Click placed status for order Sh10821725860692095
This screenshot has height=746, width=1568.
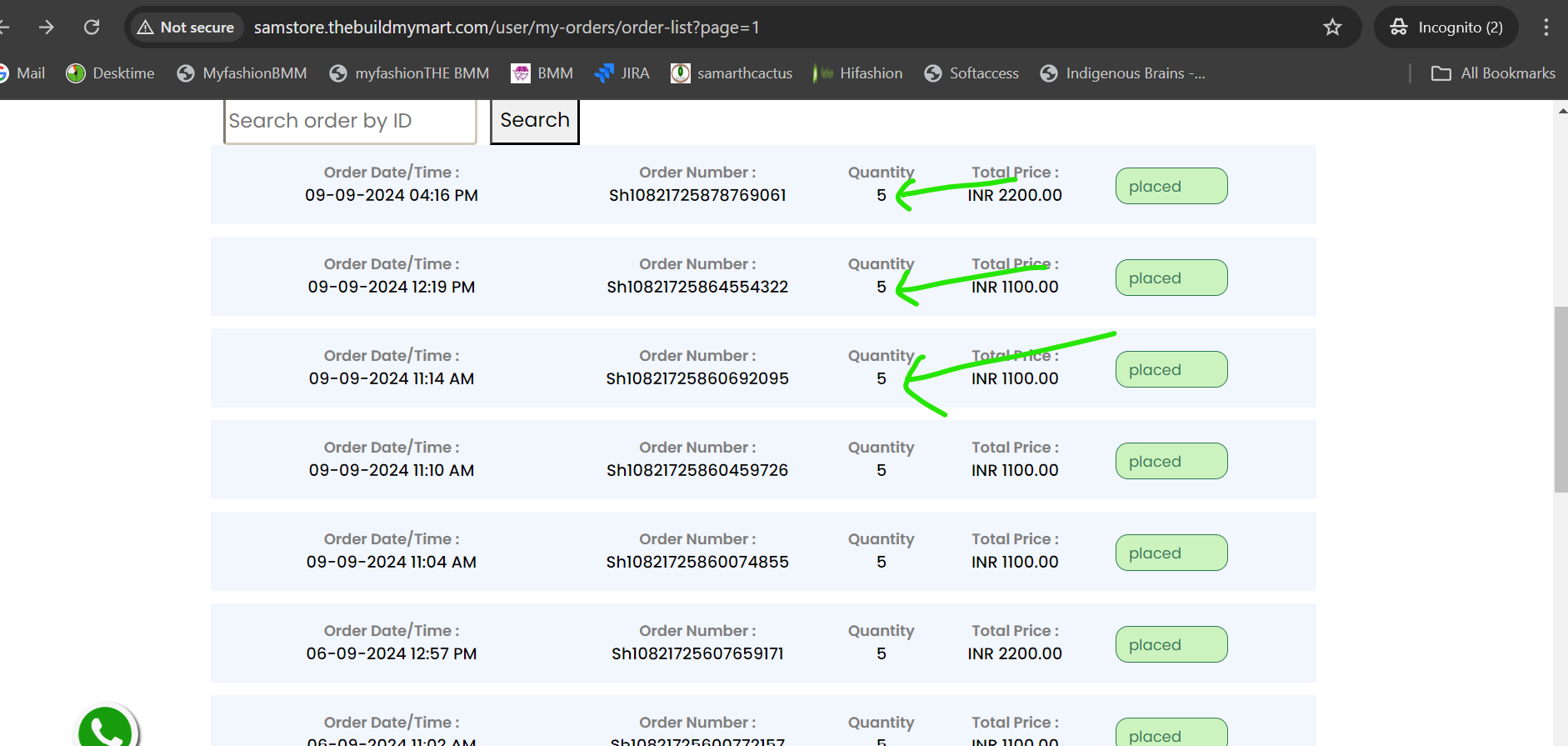coord(1171,369)
